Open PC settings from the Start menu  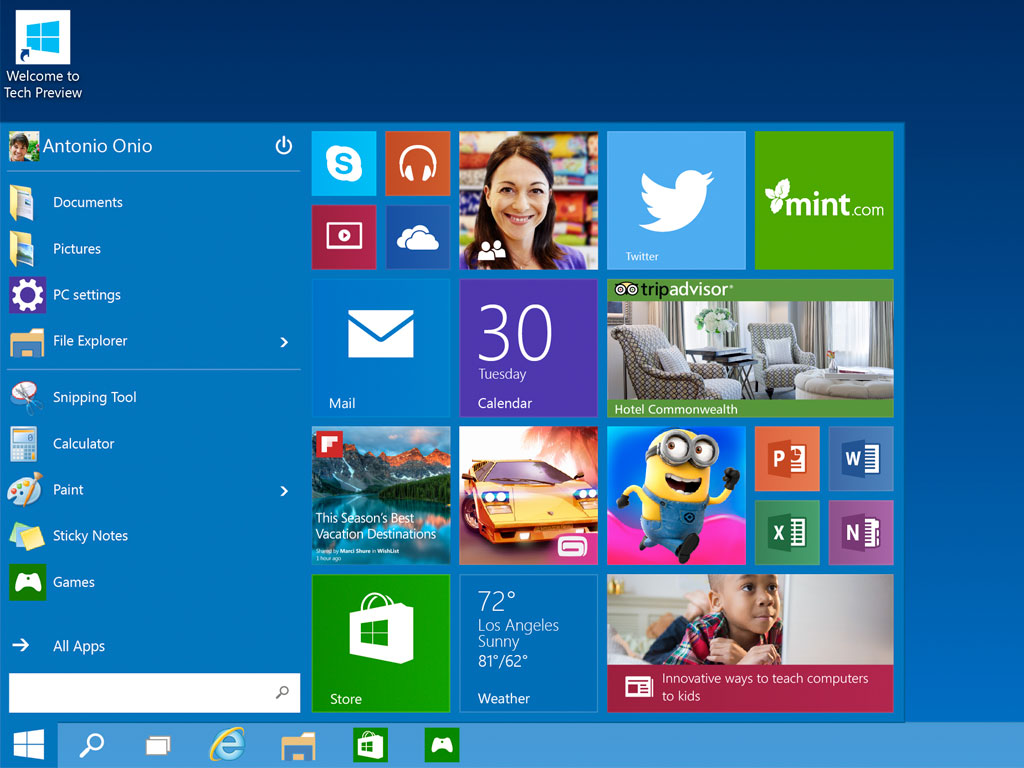point(86,295)
